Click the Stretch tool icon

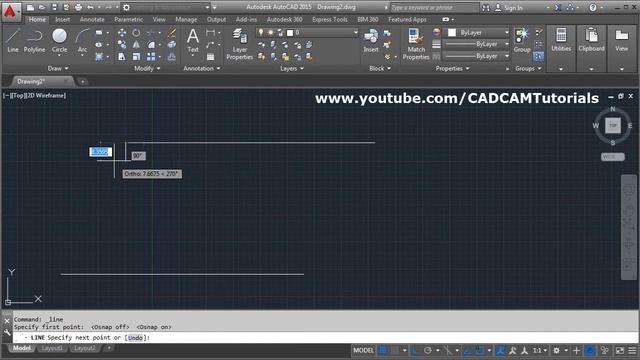pos(122,56)
